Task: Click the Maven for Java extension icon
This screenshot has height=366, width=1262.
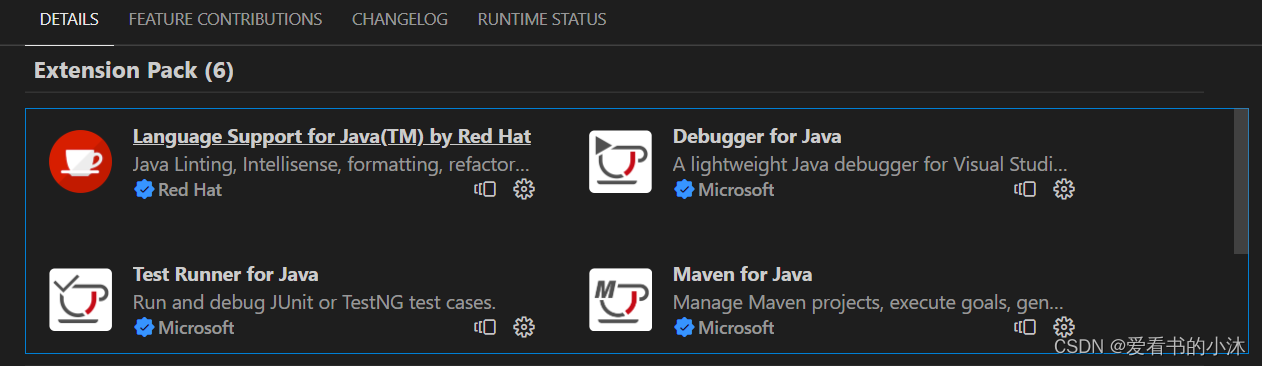Action: tap(620, 299)
